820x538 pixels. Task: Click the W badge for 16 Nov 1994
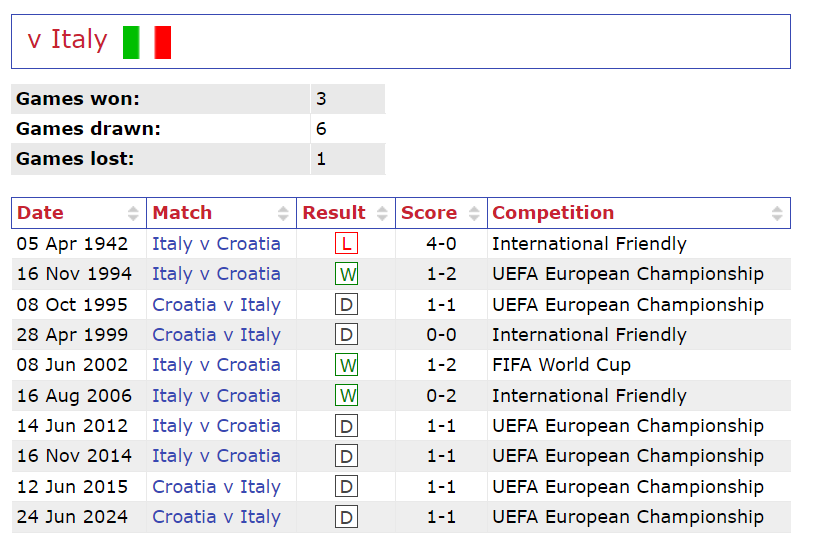(346, 274)
